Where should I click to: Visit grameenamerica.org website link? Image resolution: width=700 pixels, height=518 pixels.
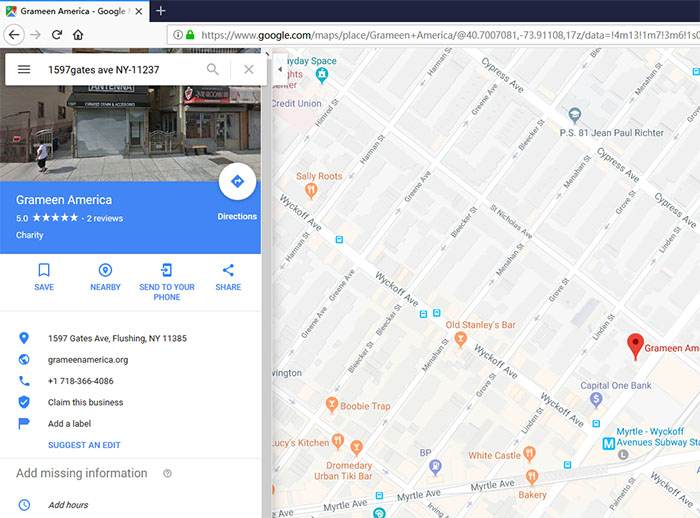click(88, 360)
